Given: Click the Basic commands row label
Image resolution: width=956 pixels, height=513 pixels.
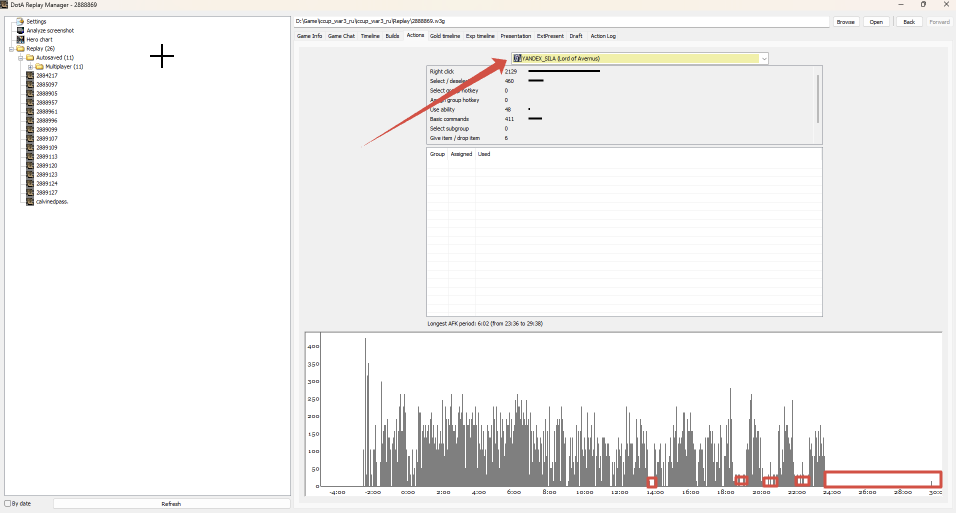Looking at the screenshot, I should 449,119.
